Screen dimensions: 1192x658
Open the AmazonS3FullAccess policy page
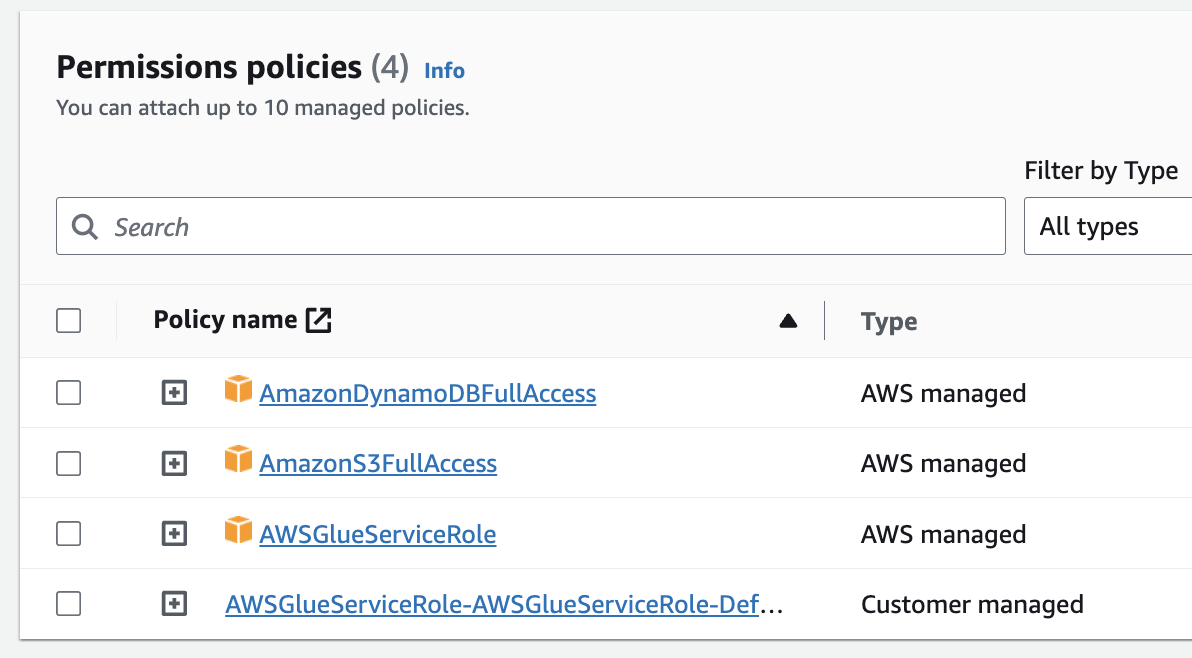[377, 463]
